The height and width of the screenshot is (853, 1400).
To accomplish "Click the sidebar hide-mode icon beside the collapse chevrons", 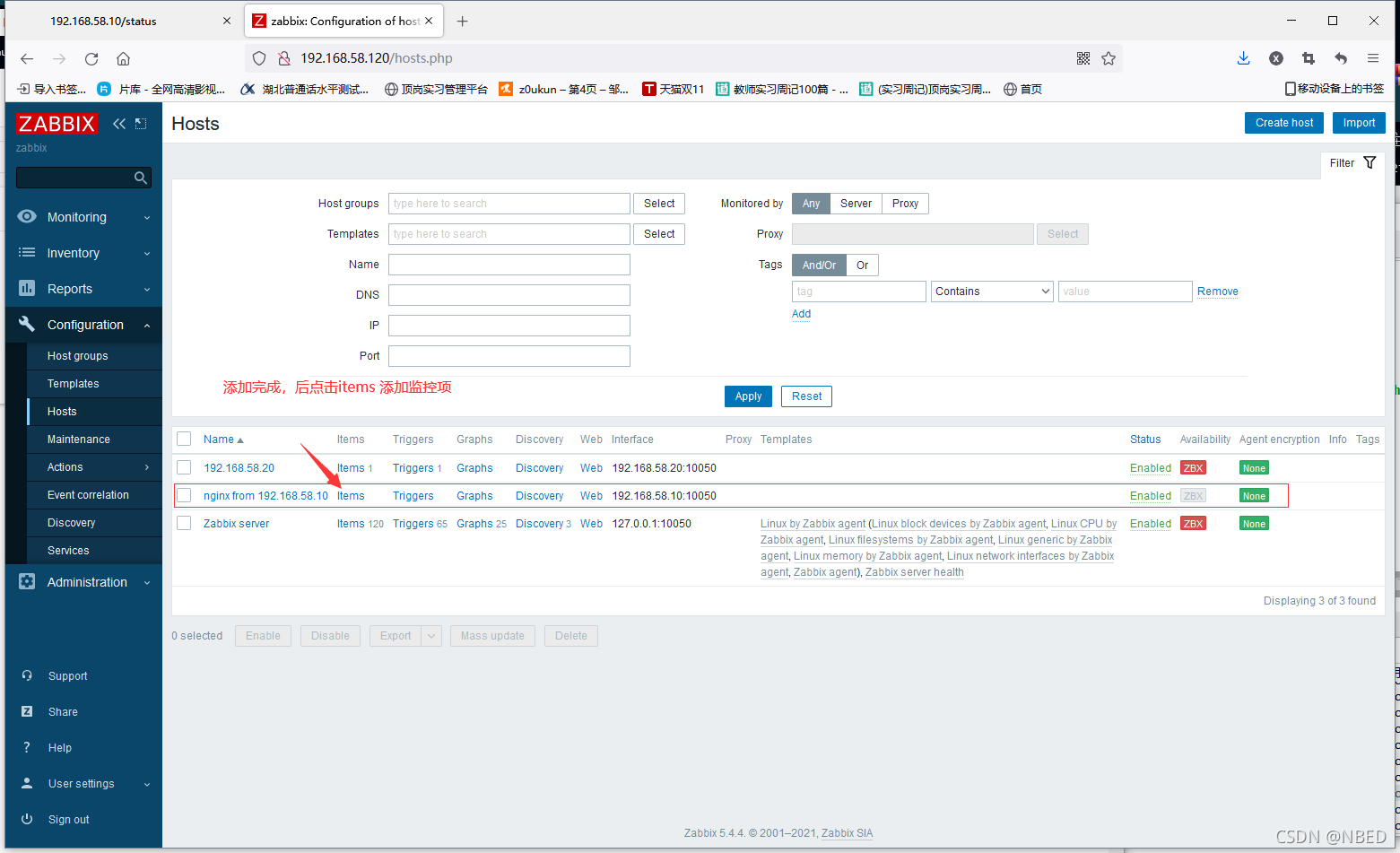I will point(141,124).
